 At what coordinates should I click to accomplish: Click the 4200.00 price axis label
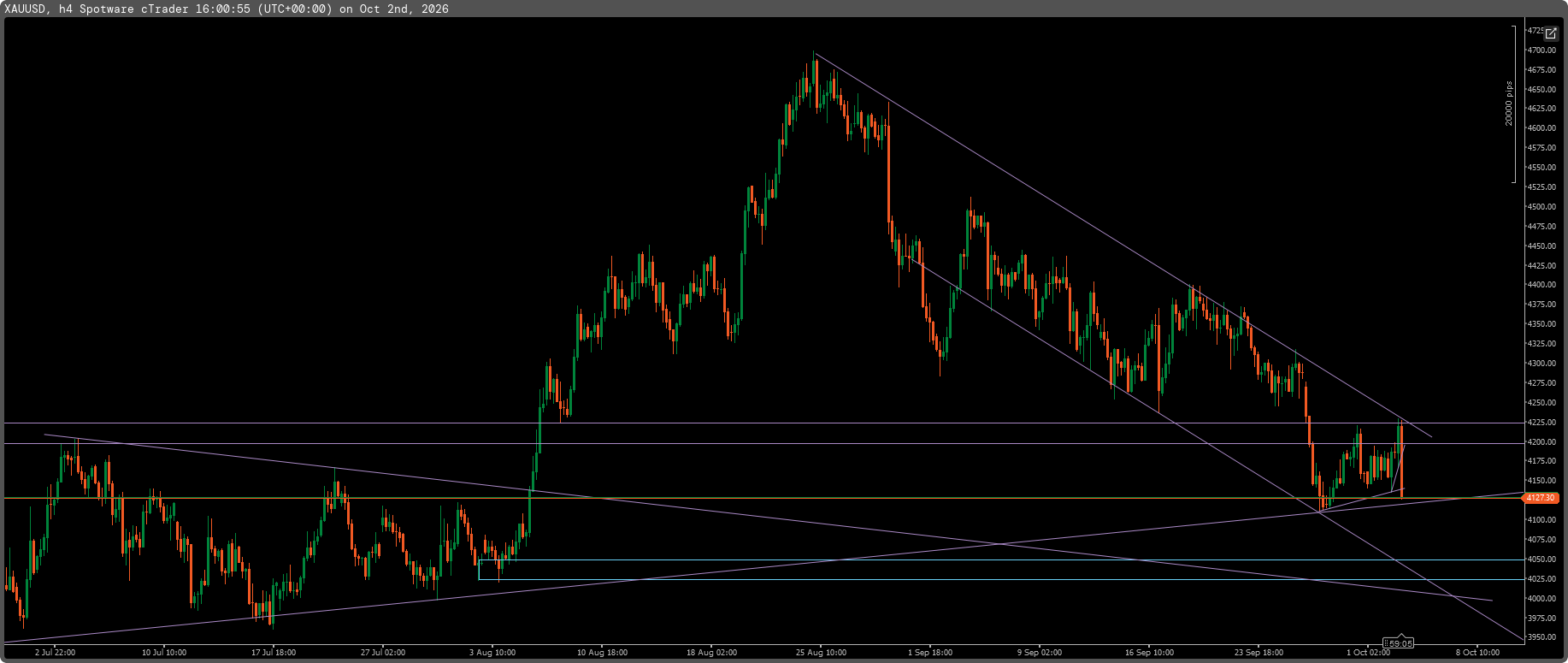coord(1541,442)
